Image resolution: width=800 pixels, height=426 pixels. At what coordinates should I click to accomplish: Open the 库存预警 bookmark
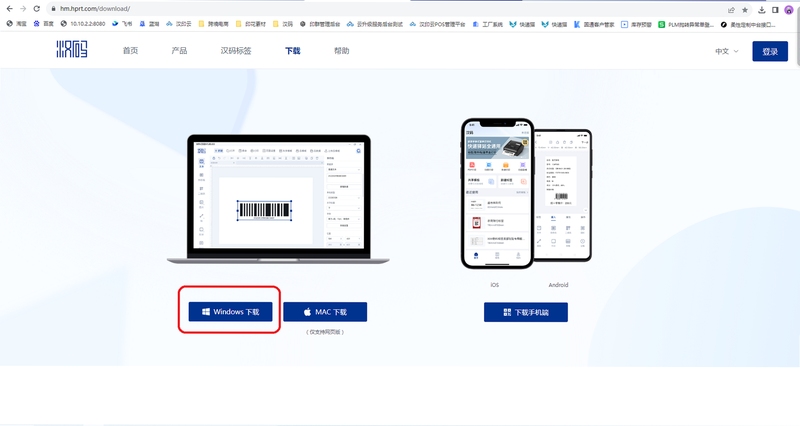(636, 24)
